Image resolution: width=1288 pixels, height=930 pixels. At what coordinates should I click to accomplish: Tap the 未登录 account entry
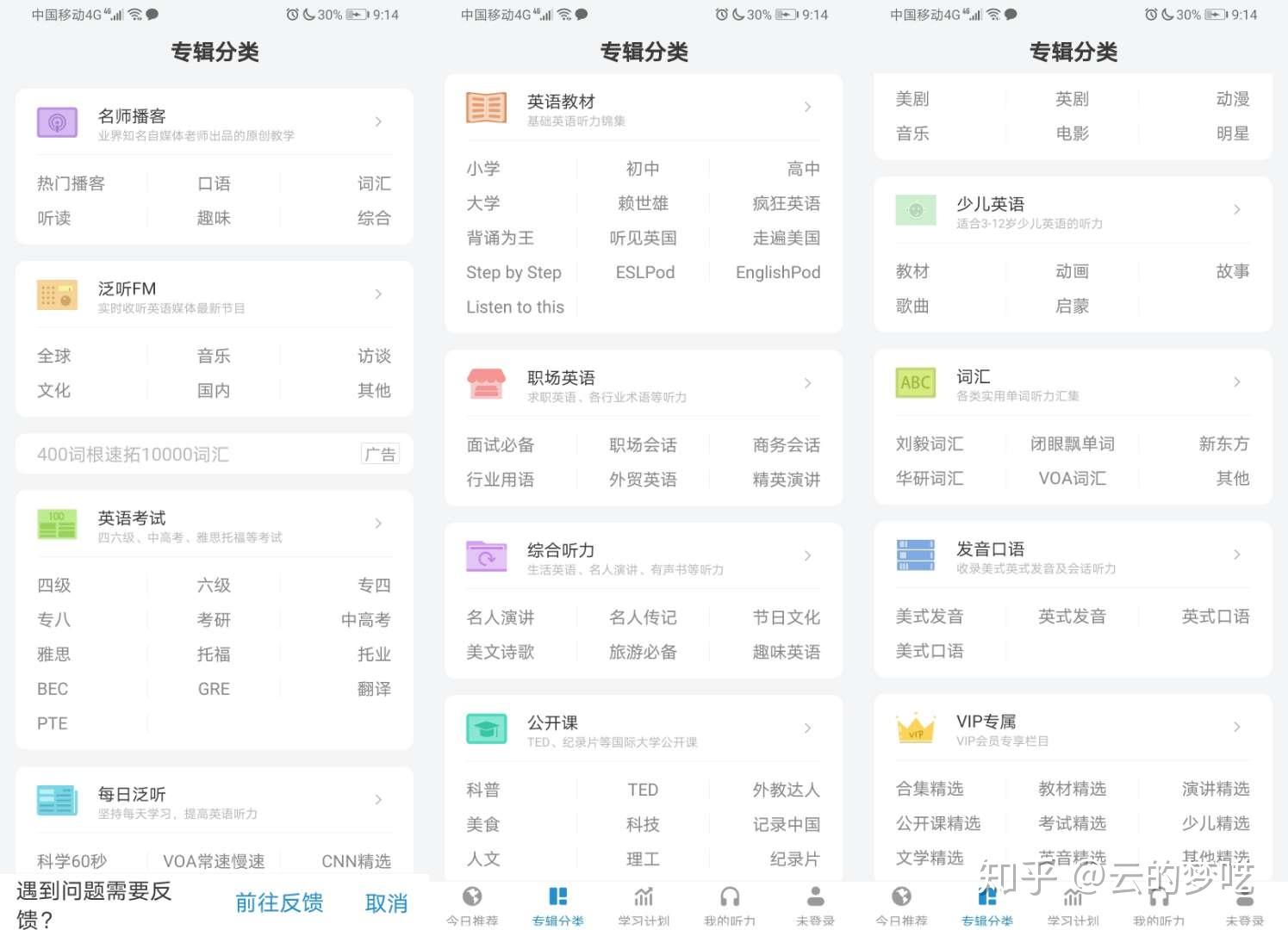[x=814, y=904]
